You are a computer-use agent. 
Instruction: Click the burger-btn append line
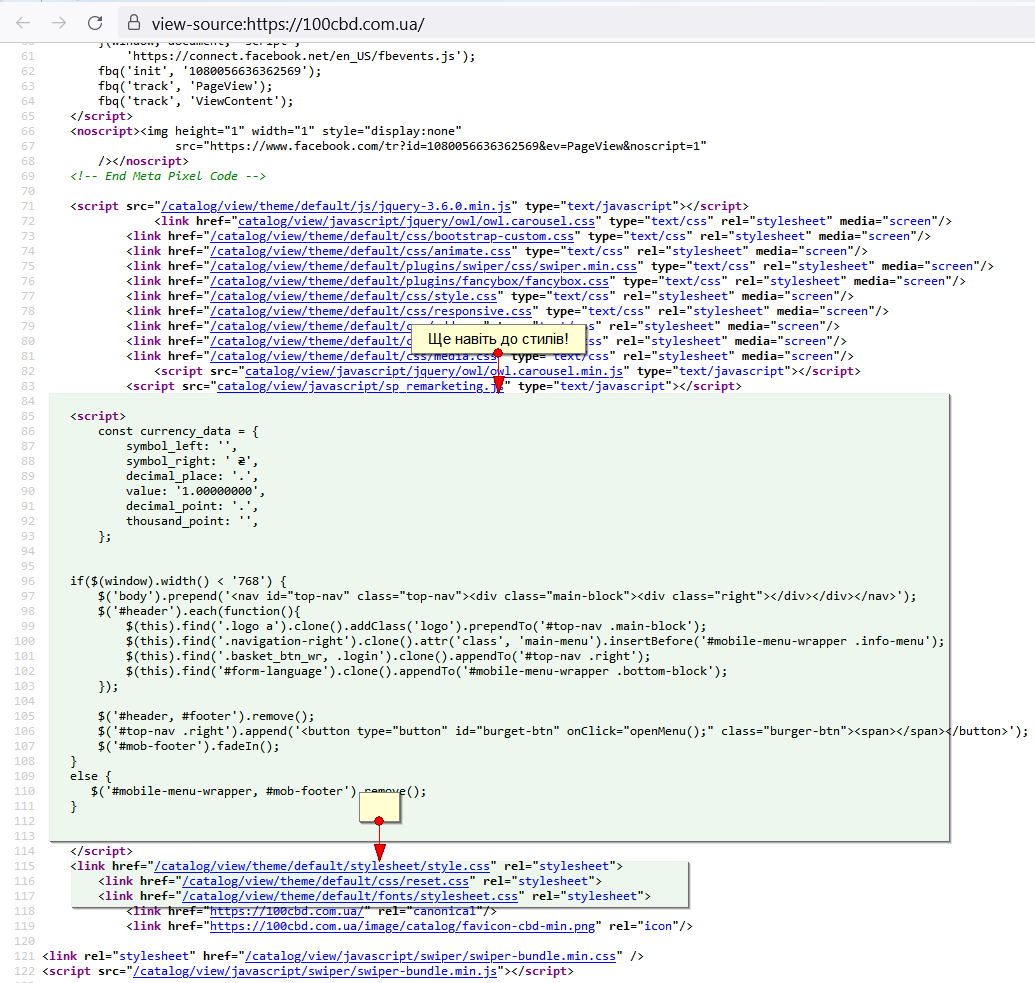tap(563, 731)
